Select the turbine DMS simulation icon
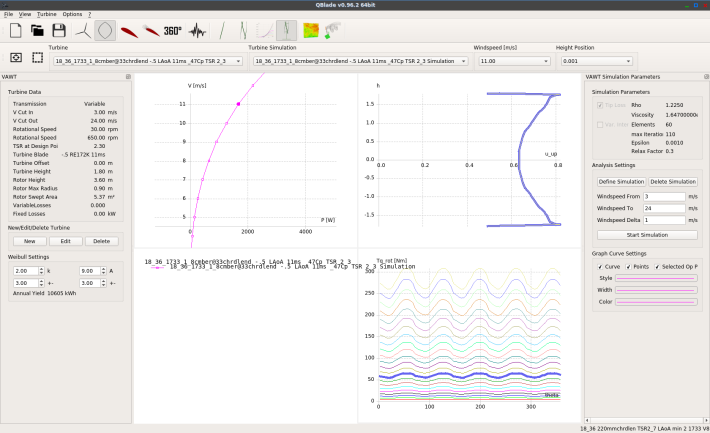Image resolution: width=710 pixels, height=433 pixels. 286,31
